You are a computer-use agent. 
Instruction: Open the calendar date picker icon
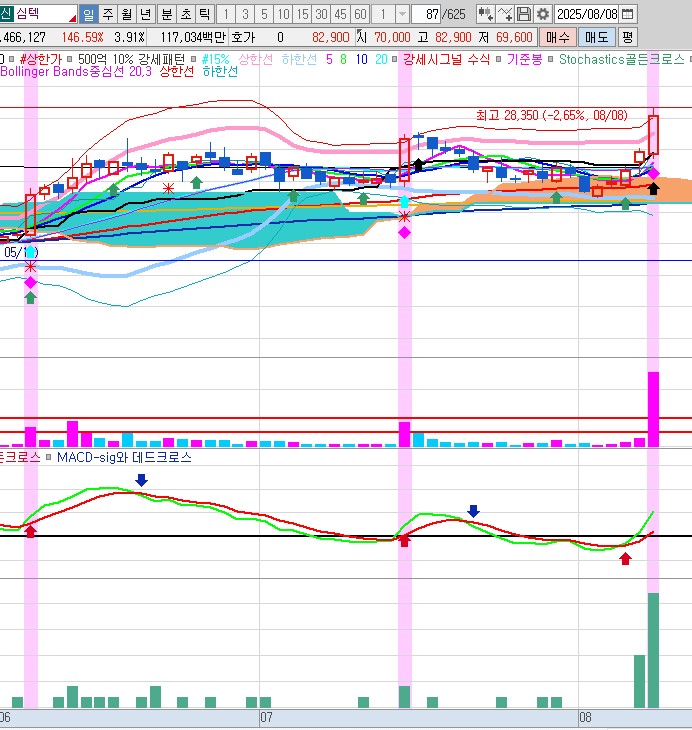click(x=628, y=14)
